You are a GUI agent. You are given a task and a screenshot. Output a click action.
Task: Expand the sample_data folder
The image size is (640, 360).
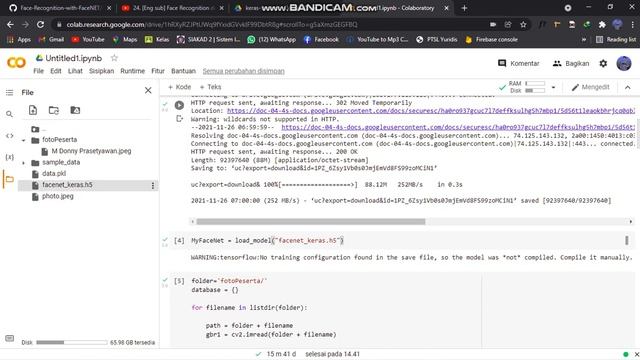click(x=24, y=163)
